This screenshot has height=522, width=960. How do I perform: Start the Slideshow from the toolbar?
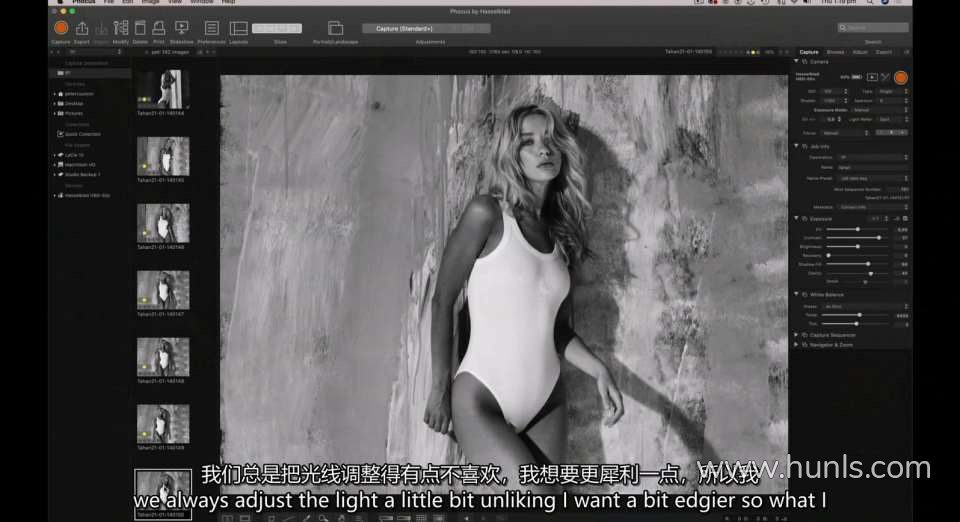[x=181, y=28]
